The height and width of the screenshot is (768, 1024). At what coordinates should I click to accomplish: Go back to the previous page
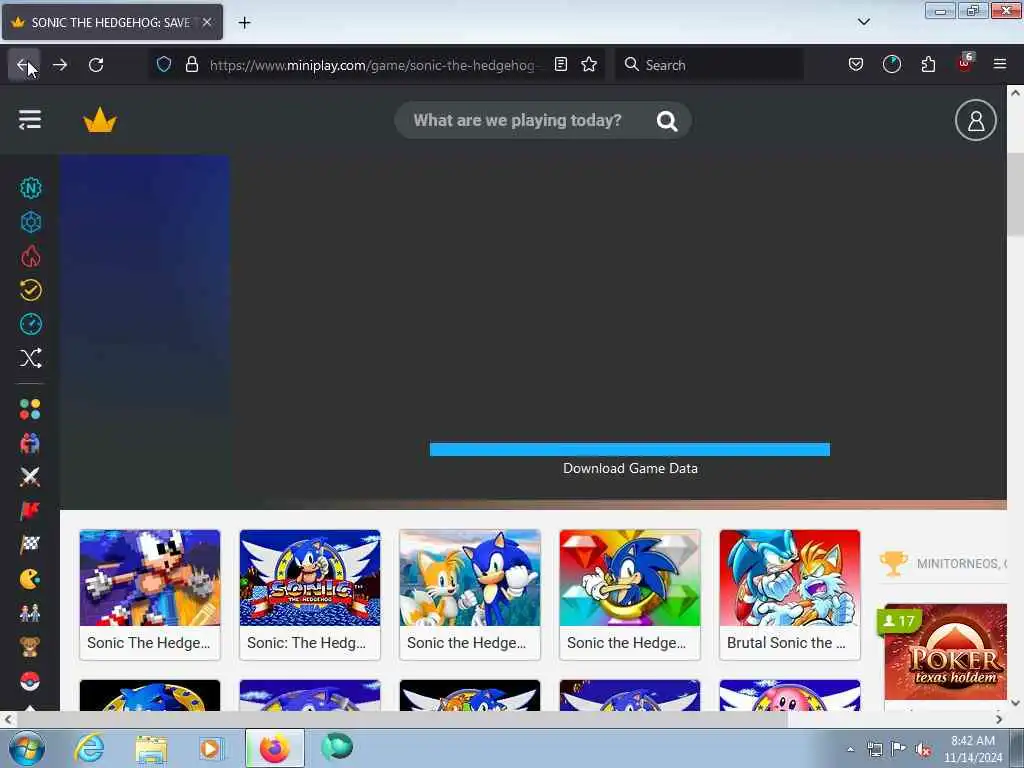coord(24,65)
